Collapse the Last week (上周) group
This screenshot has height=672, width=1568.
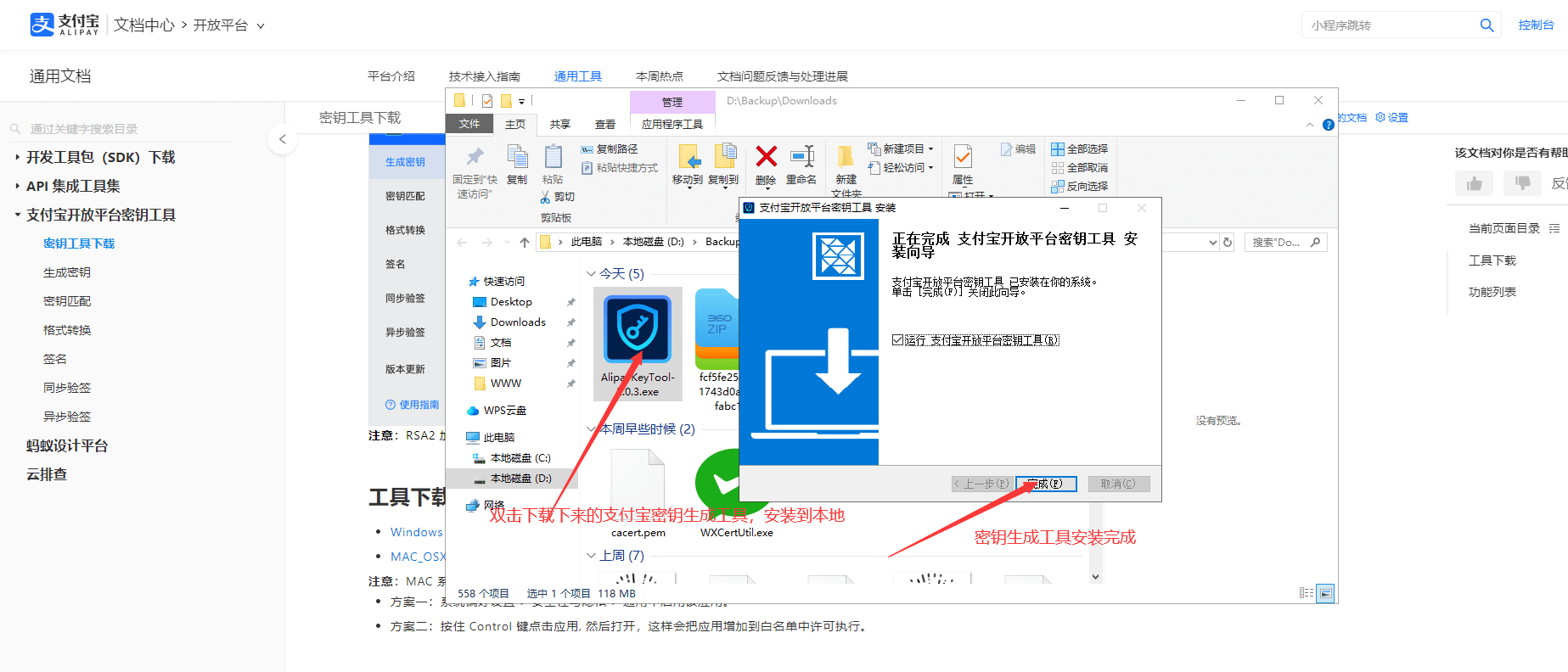coord(591,556)
